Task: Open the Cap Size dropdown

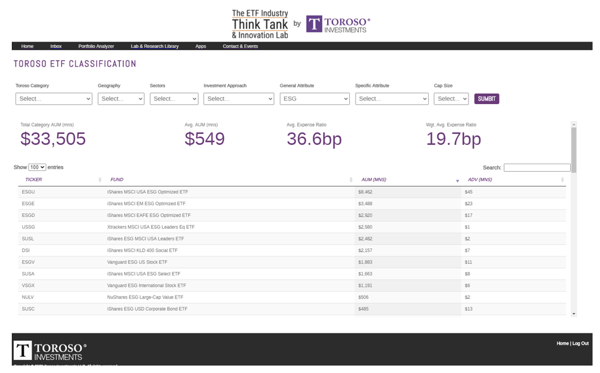Action: 451,99
